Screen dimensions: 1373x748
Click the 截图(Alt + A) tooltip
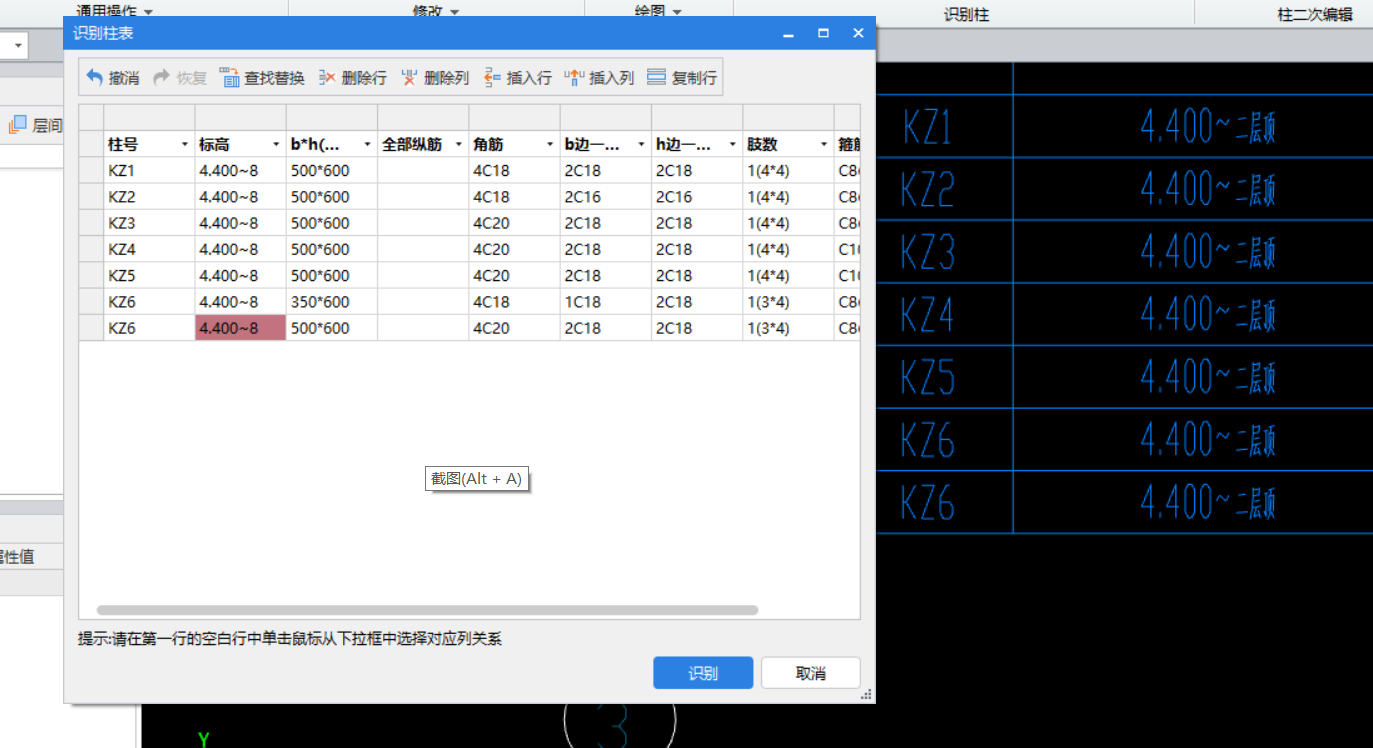(x=477, y=479)
